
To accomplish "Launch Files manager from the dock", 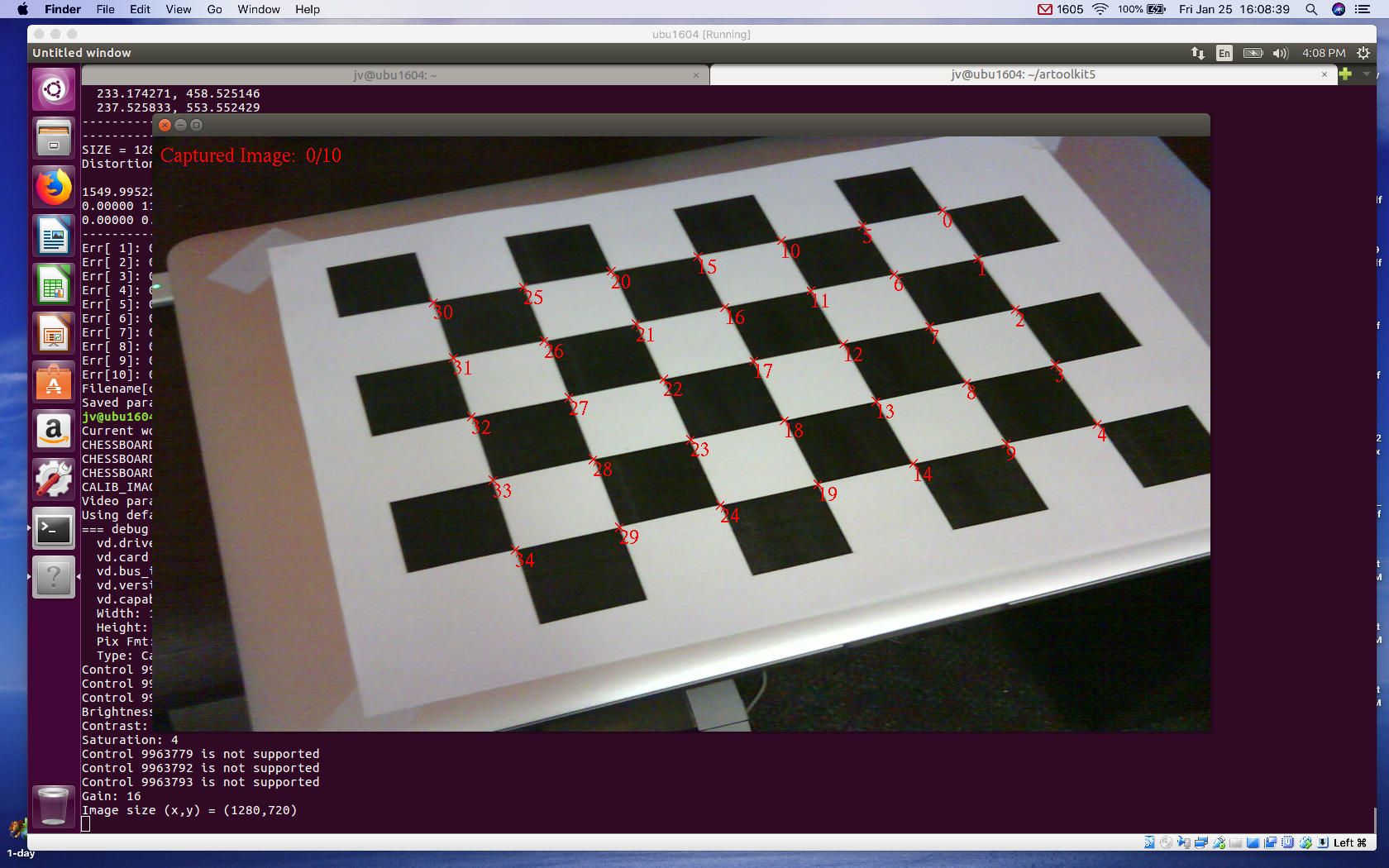I will tap(54, 138).
